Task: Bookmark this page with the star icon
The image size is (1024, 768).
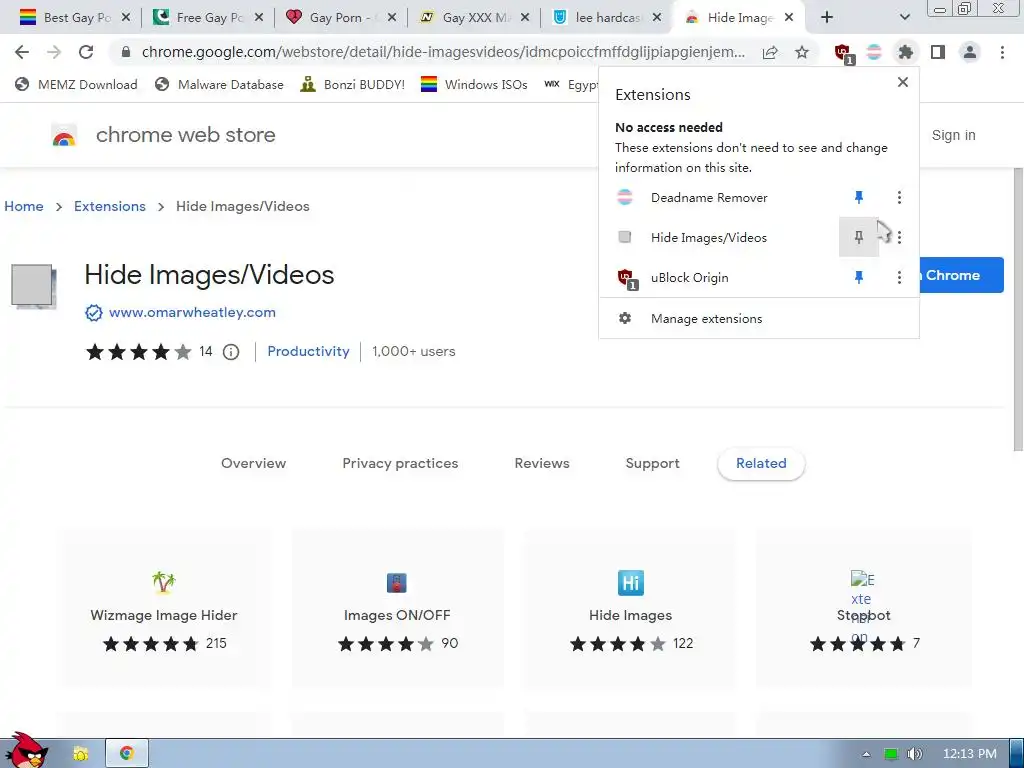Action: click(x=802, y=52)
